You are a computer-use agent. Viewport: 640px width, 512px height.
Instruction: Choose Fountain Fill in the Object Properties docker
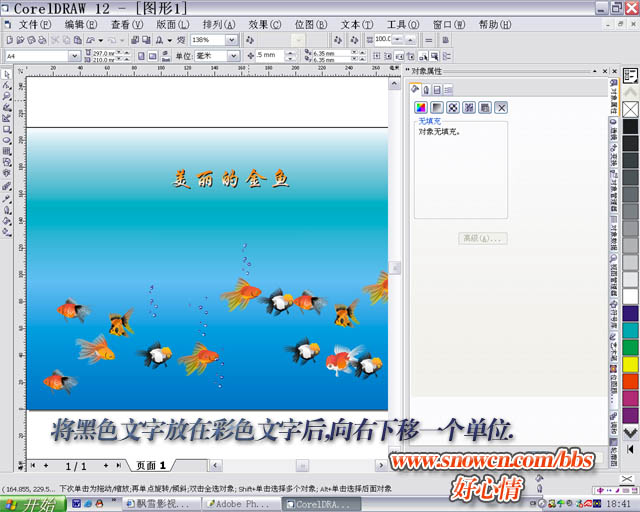[437, 107]
